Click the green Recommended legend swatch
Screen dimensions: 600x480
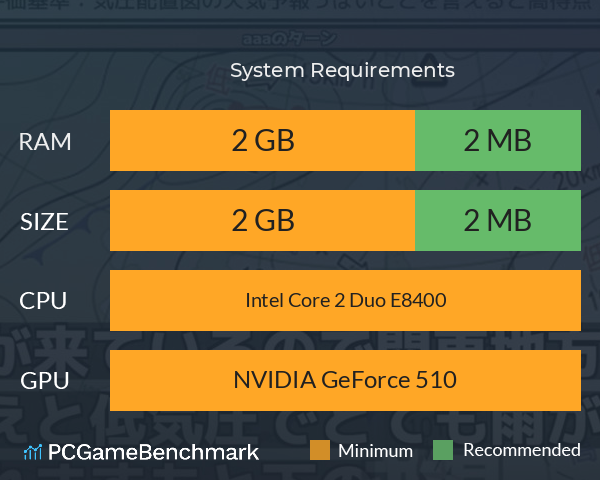point(443,450)
